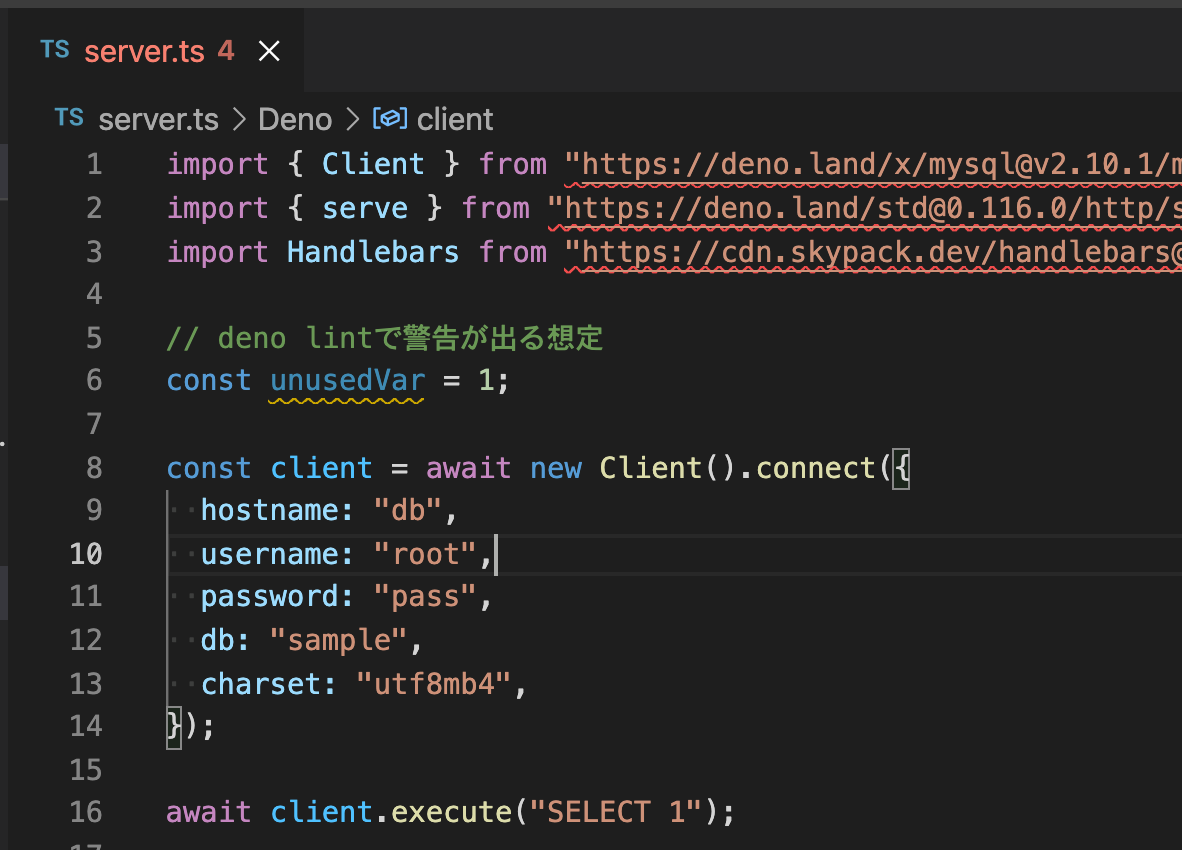Click the "SELECT 1" string on line 16

(615, 812)
